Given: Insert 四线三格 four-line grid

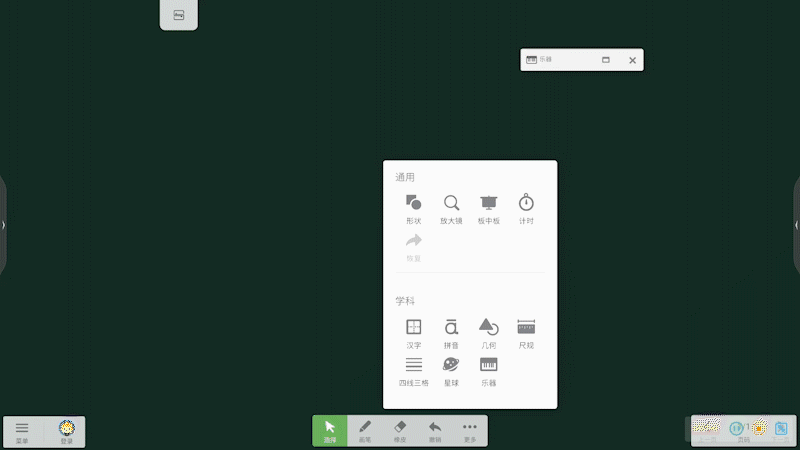Looking at the screenshot, I should click(x=413, y=370).
